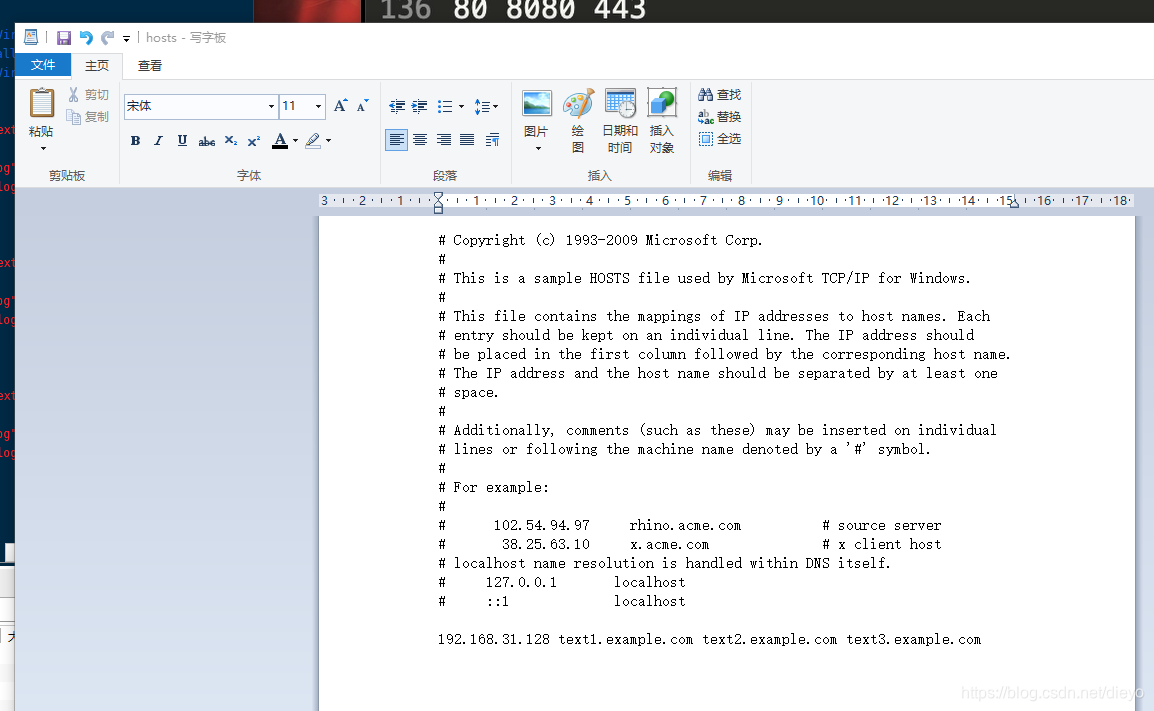Increase paragraph indent

pos(420,107)
